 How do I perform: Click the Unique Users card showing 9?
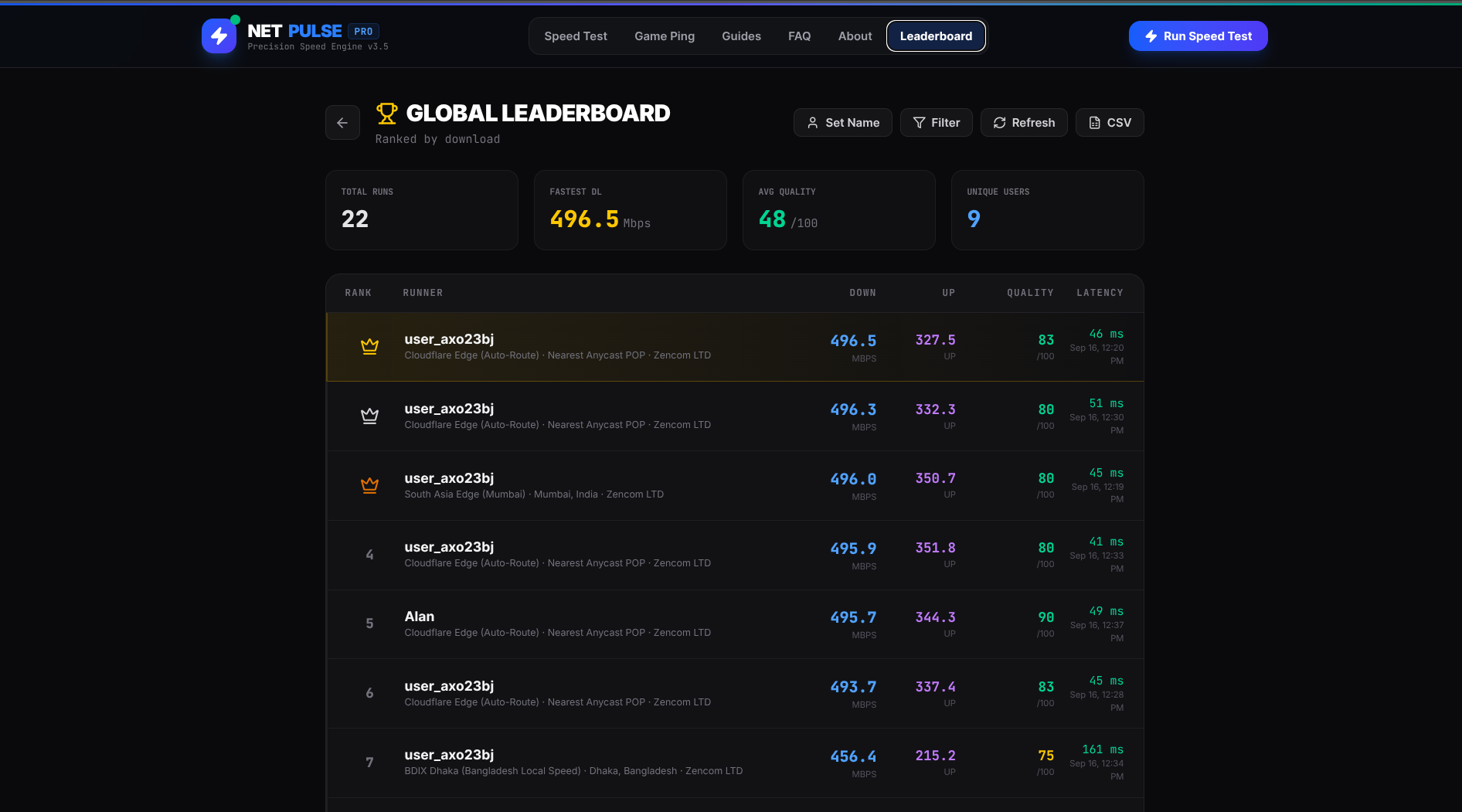(1048, 210)
